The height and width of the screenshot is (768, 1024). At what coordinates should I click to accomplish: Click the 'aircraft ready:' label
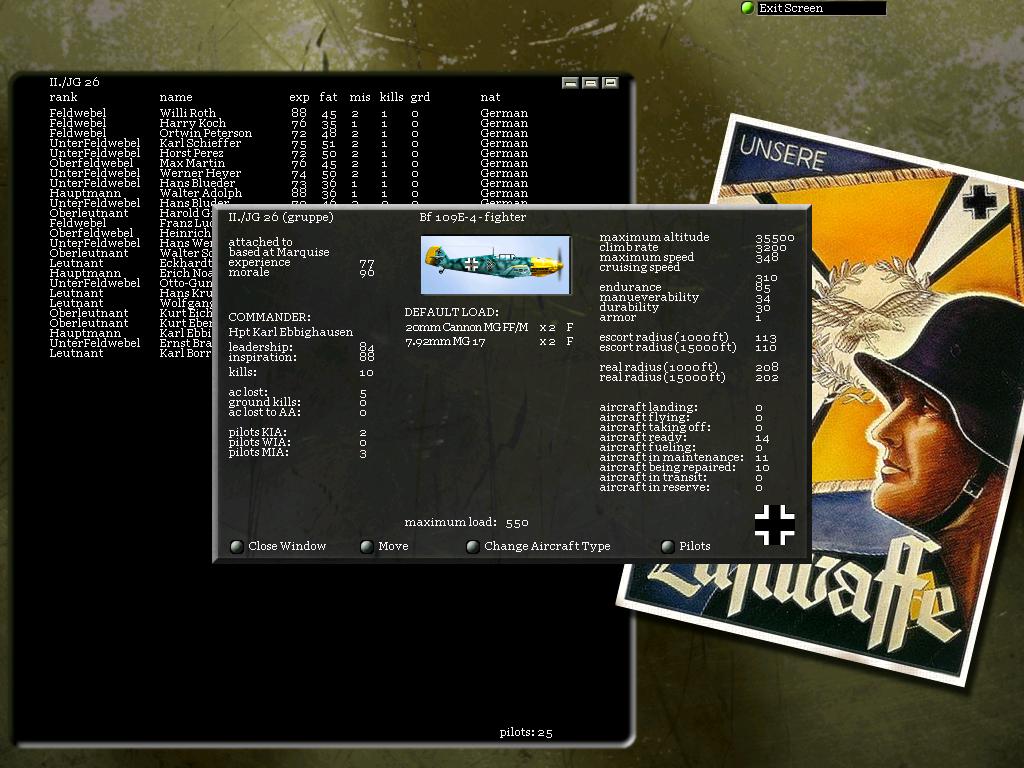tap(643, 438)
